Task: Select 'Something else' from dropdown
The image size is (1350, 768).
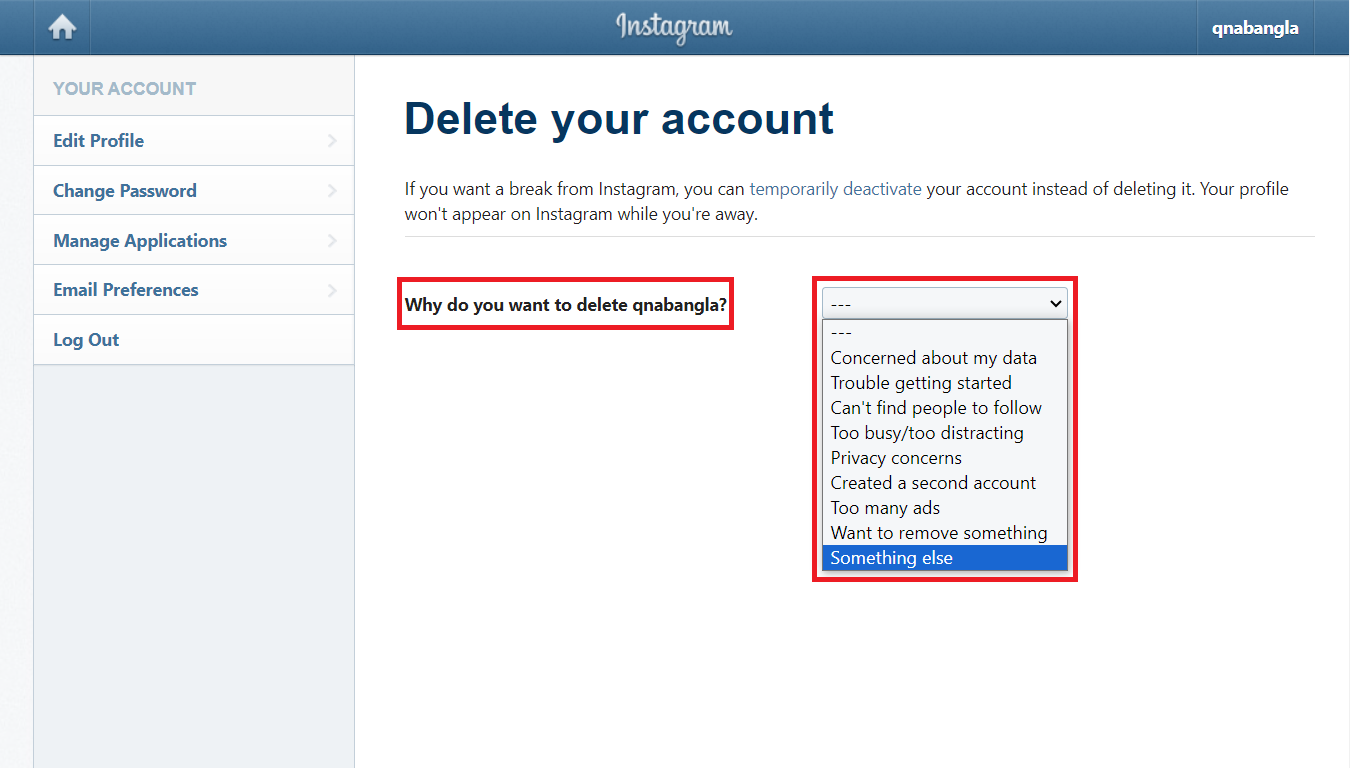Action: pos(890,557)
